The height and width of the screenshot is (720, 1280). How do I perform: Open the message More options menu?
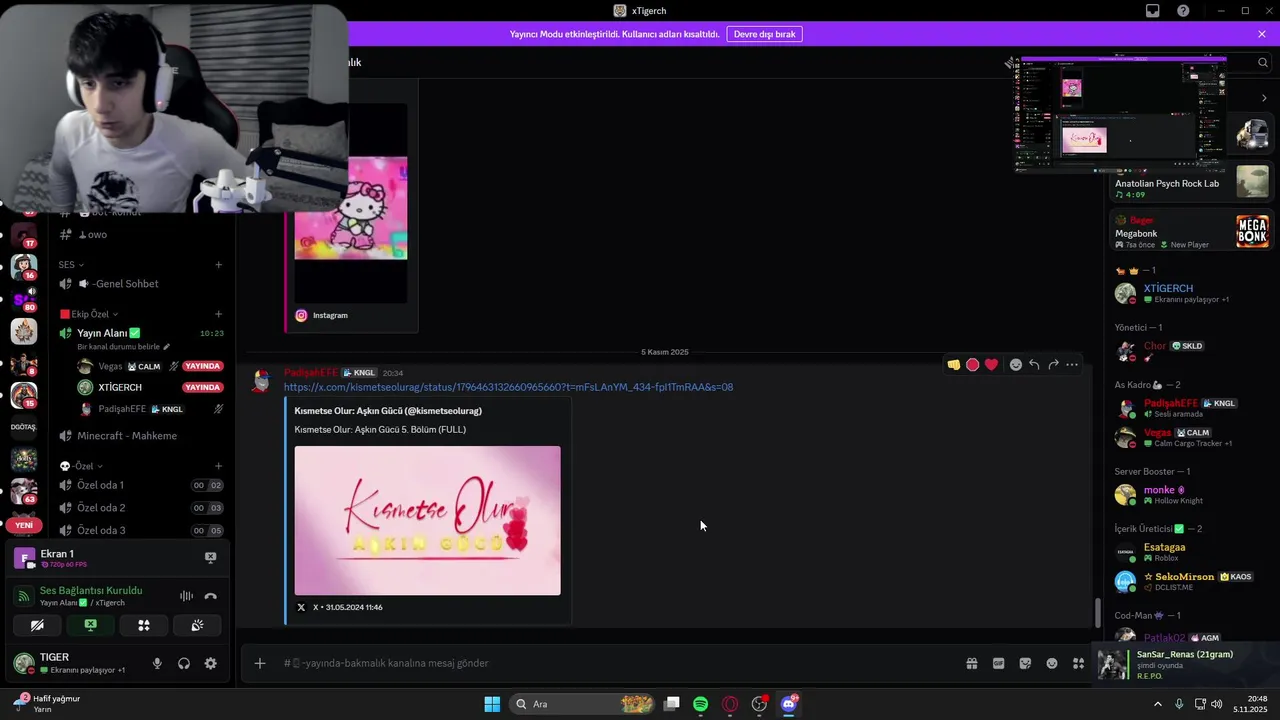(1072, 365)
